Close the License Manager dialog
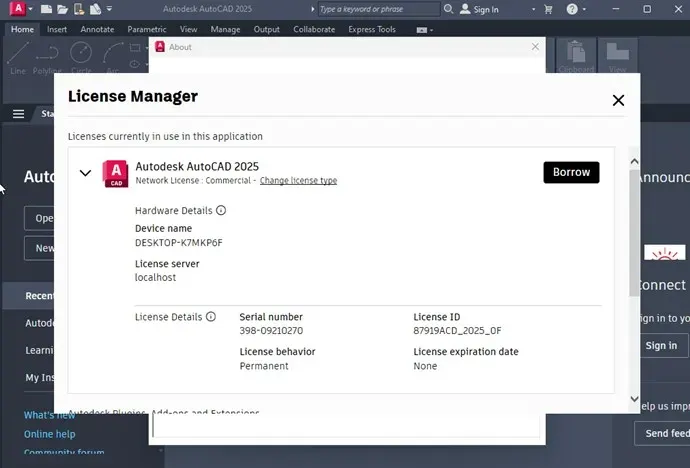 click(x=618, y=100)
